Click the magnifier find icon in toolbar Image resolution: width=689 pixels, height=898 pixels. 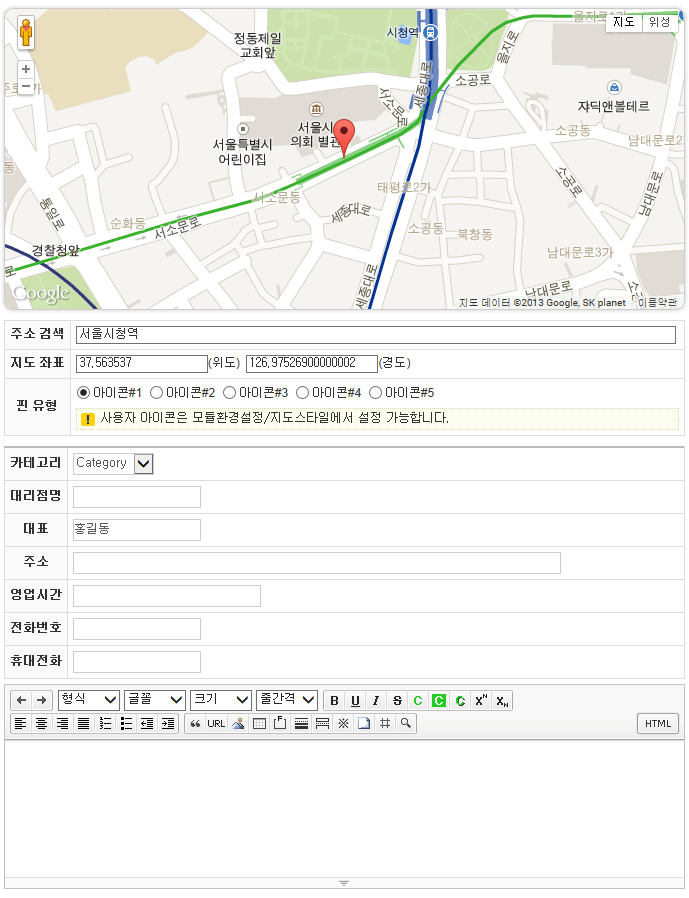[405, 723]
